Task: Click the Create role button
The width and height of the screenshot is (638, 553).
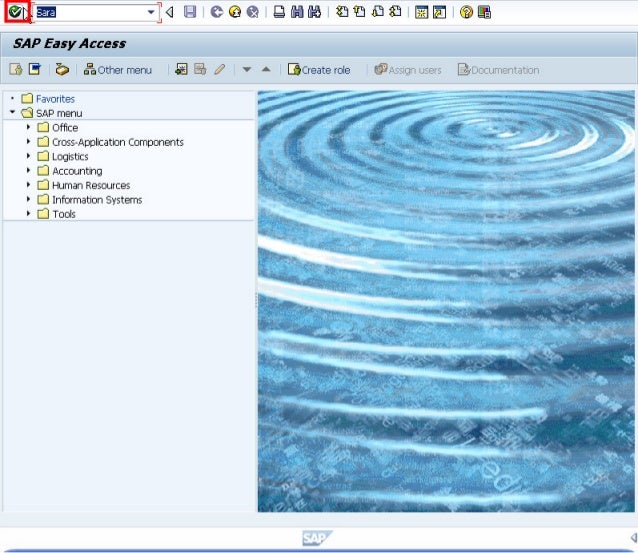Action: tap(319, 70)
